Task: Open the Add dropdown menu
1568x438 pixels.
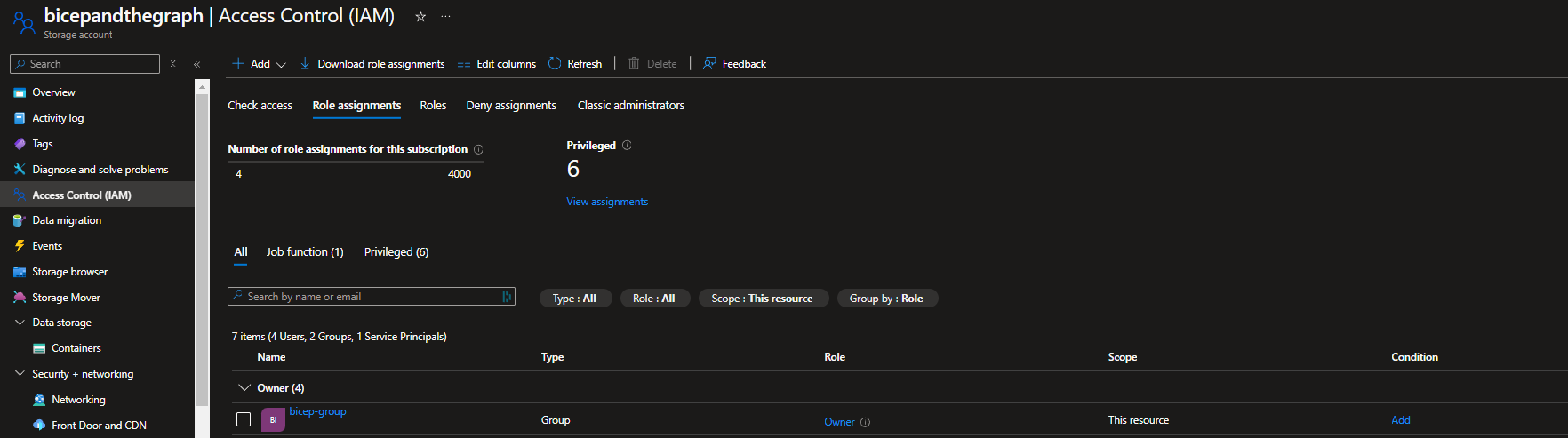Action: (259, 64)
